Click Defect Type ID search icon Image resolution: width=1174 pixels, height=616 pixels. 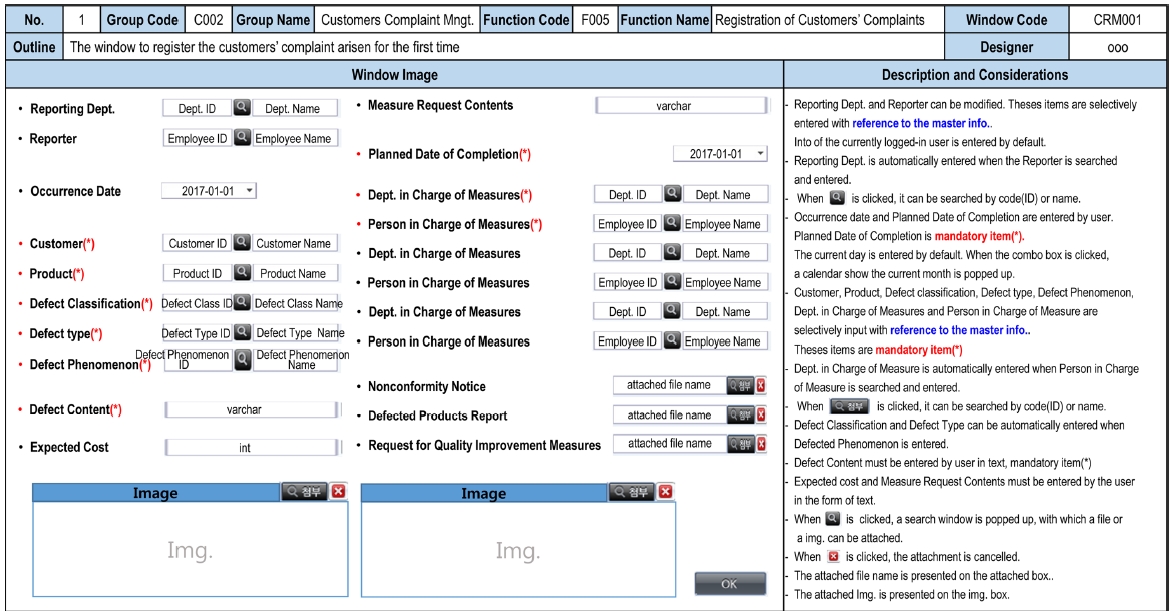click(x=242, y=333)
